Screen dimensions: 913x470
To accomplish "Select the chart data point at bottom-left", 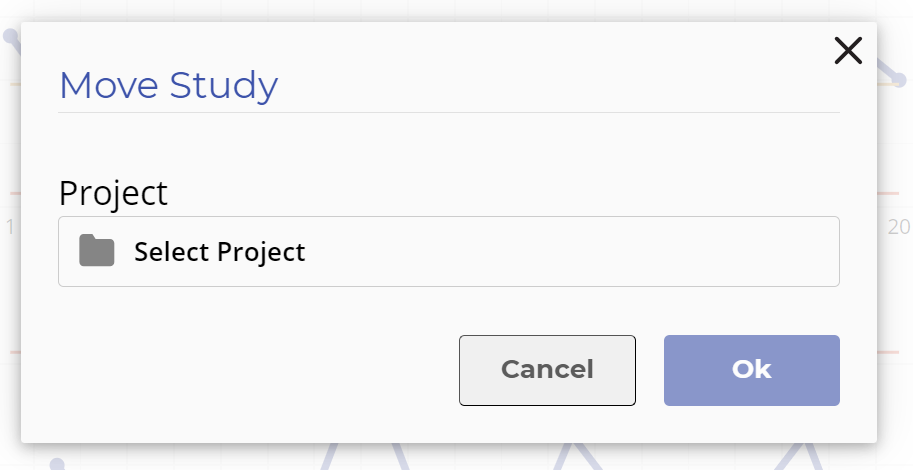I will click(56, 464).
